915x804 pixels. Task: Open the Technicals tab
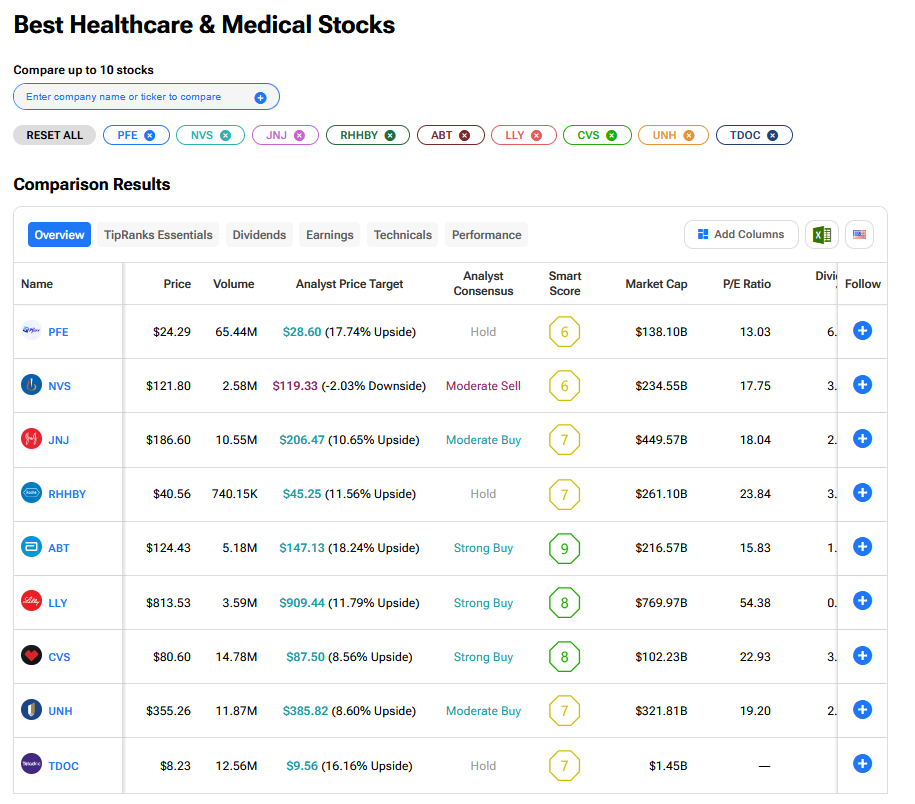tap(402, 235)
